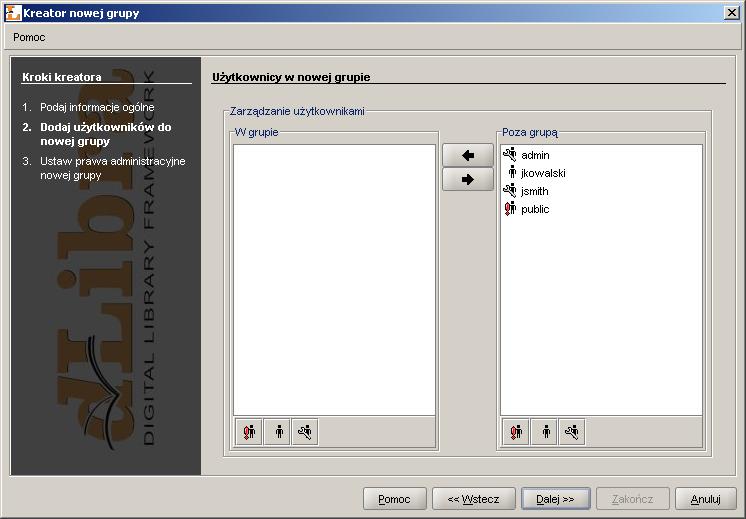Click step 1 Podaj informacje ogólne
The width and height of the screenshot is (746, 519).
97,107
